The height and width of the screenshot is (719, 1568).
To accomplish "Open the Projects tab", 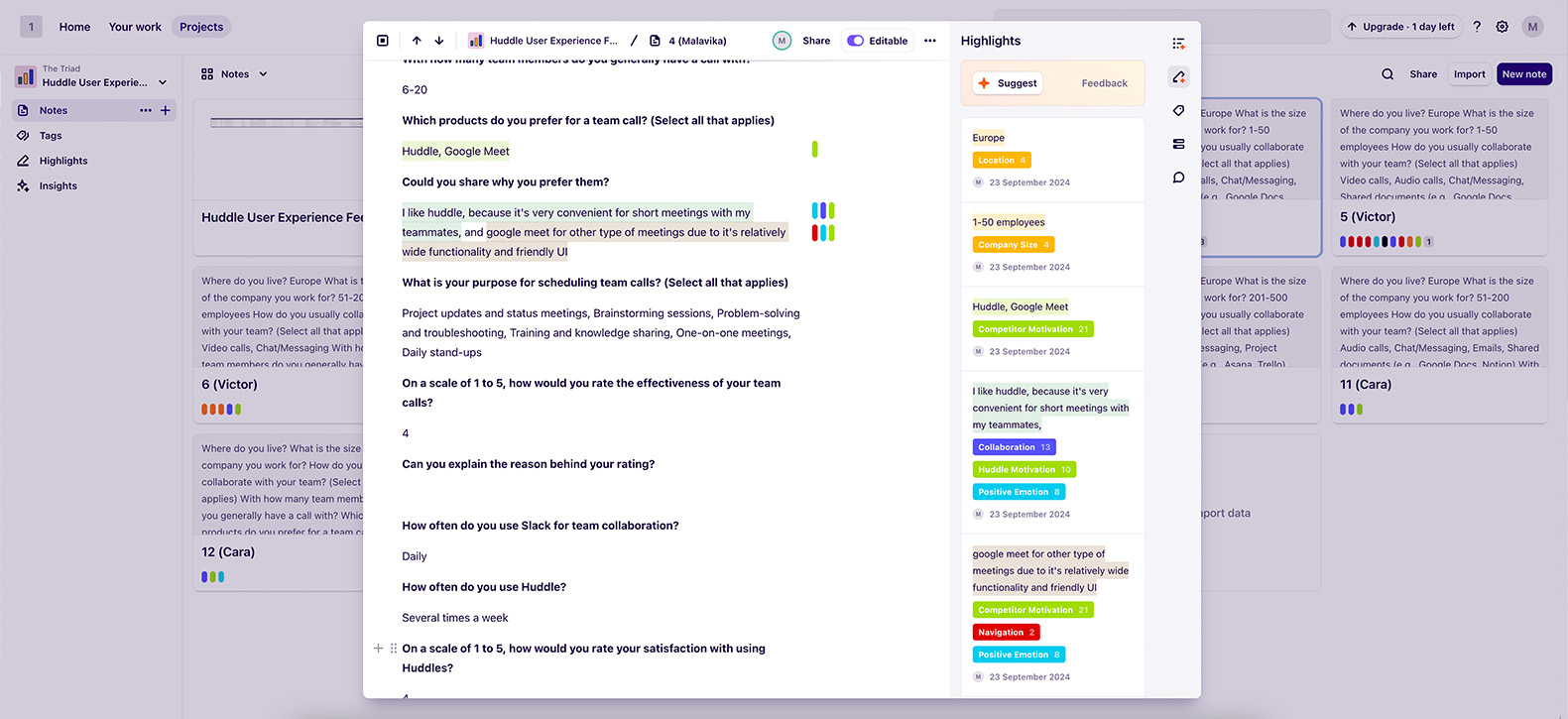I will click(x=201, y=27).
